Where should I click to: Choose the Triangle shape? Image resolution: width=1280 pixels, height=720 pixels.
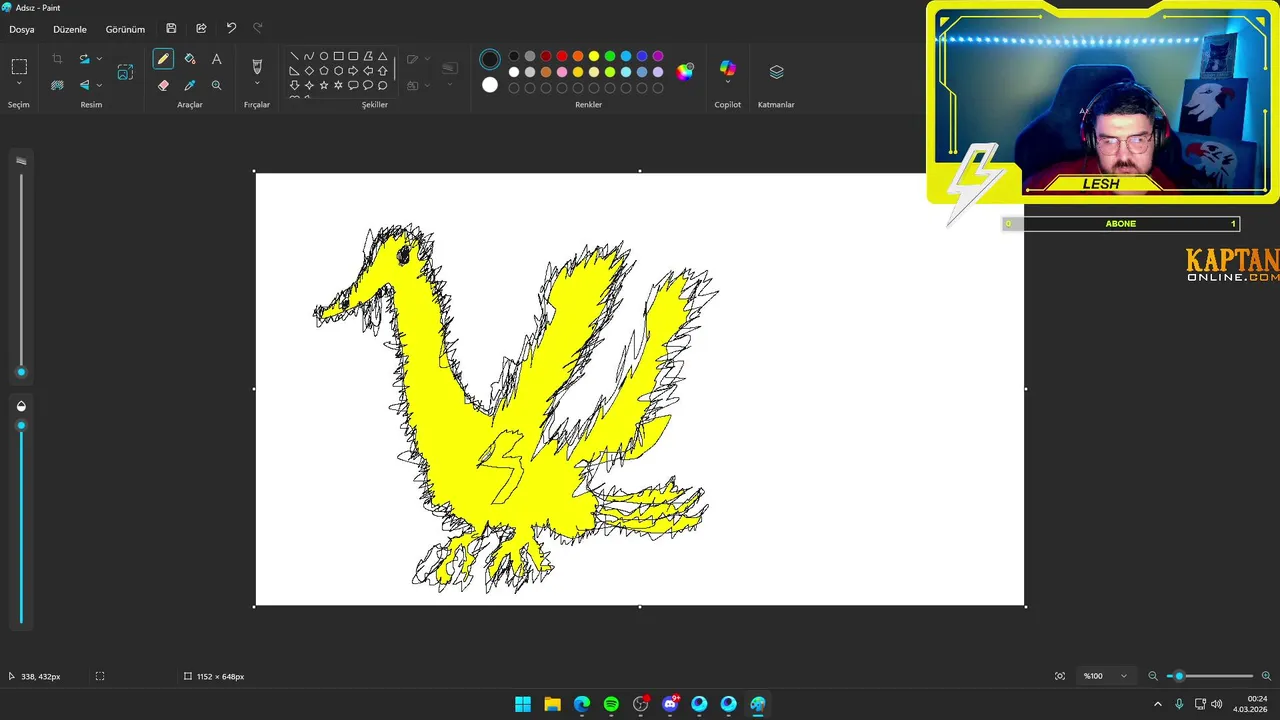point(382,56)
